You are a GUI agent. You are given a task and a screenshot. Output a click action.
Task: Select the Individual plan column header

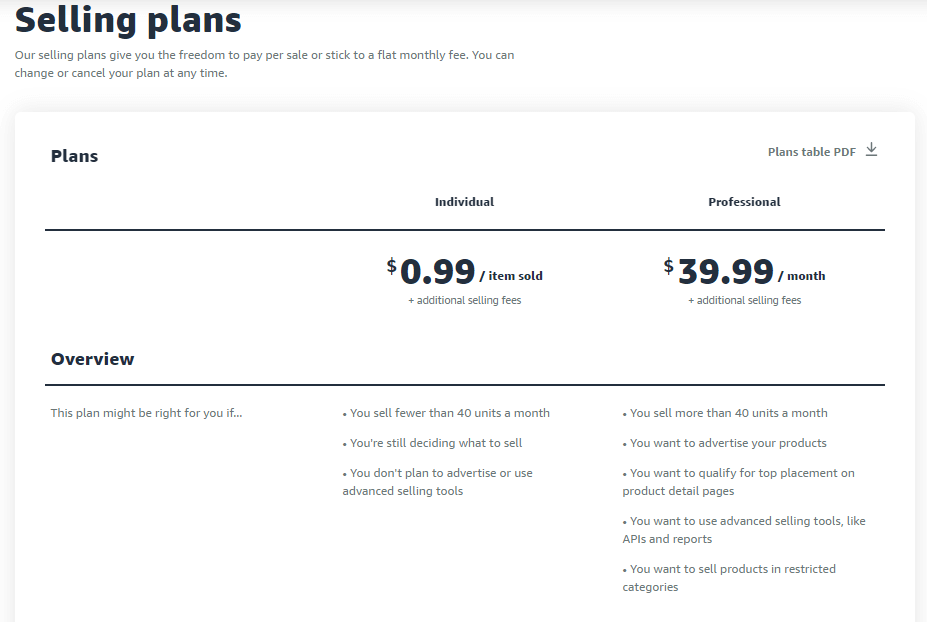[464, 202]
